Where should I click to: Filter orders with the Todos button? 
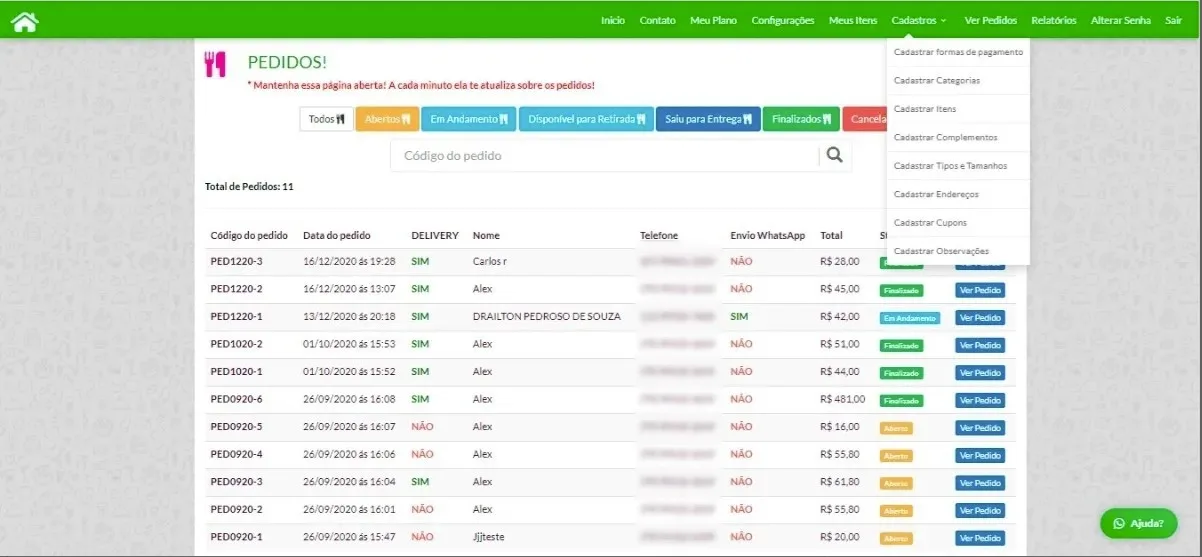click(x=326, y=119)
